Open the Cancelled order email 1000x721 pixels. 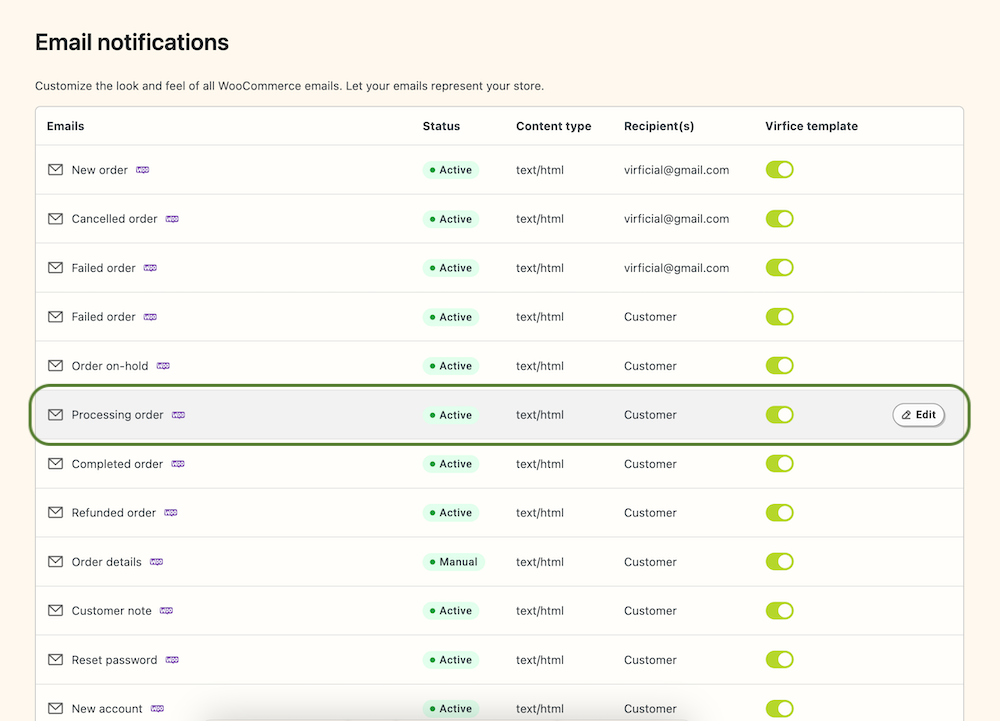coord(114,219)
